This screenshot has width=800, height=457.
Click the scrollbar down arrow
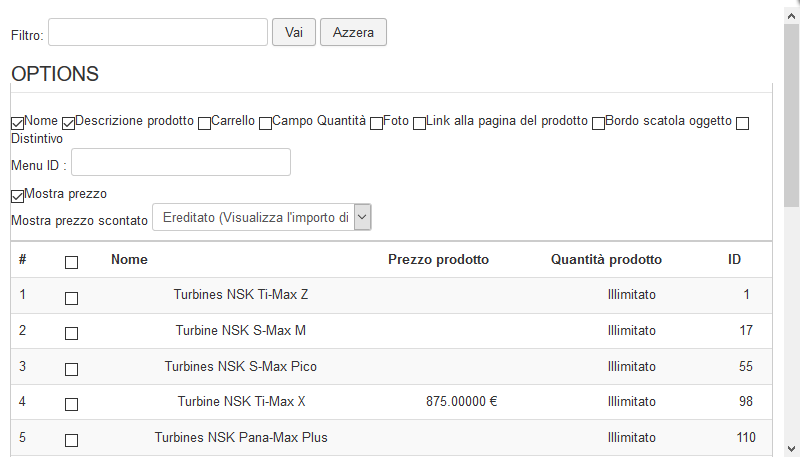coord(791,448)
